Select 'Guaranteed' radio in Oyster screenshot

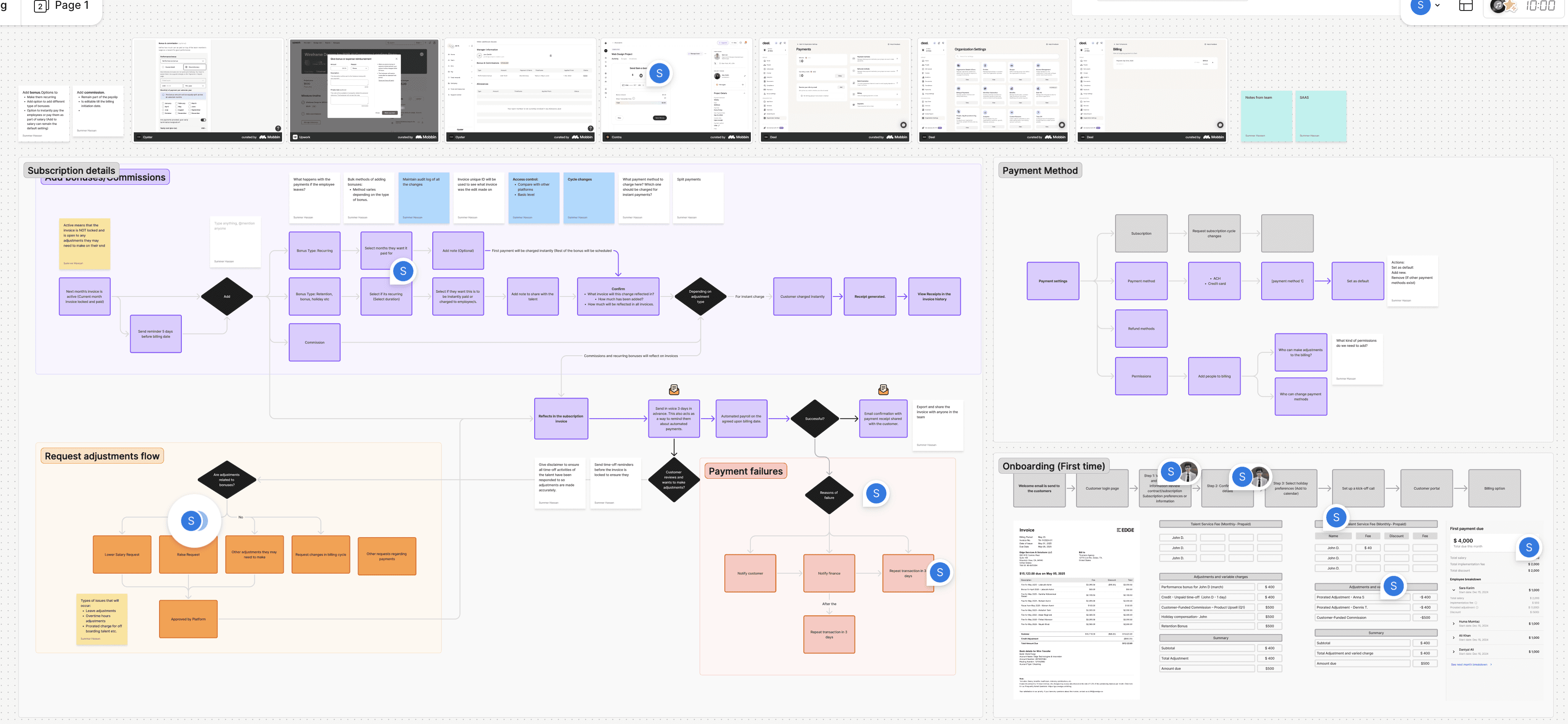pyautogui.click(x=163, y=68)
